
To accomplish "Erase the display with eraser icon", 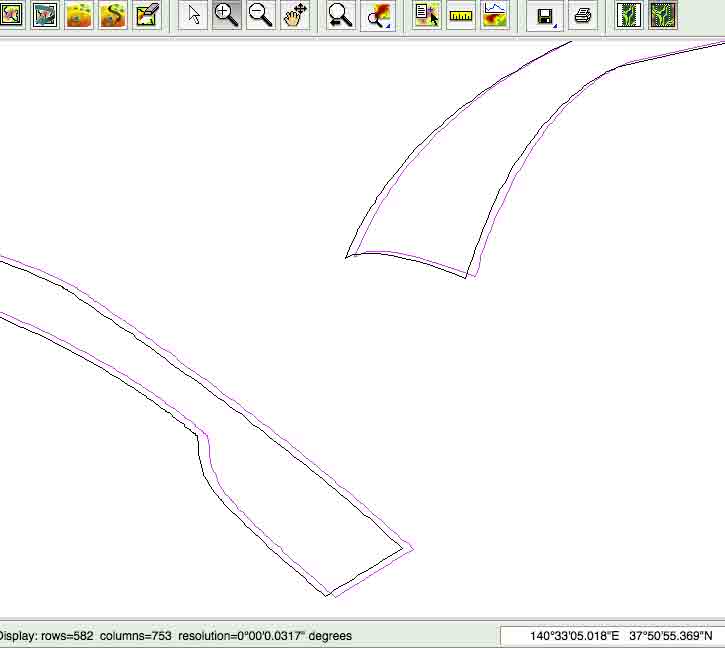I will (x=147, y=15).
